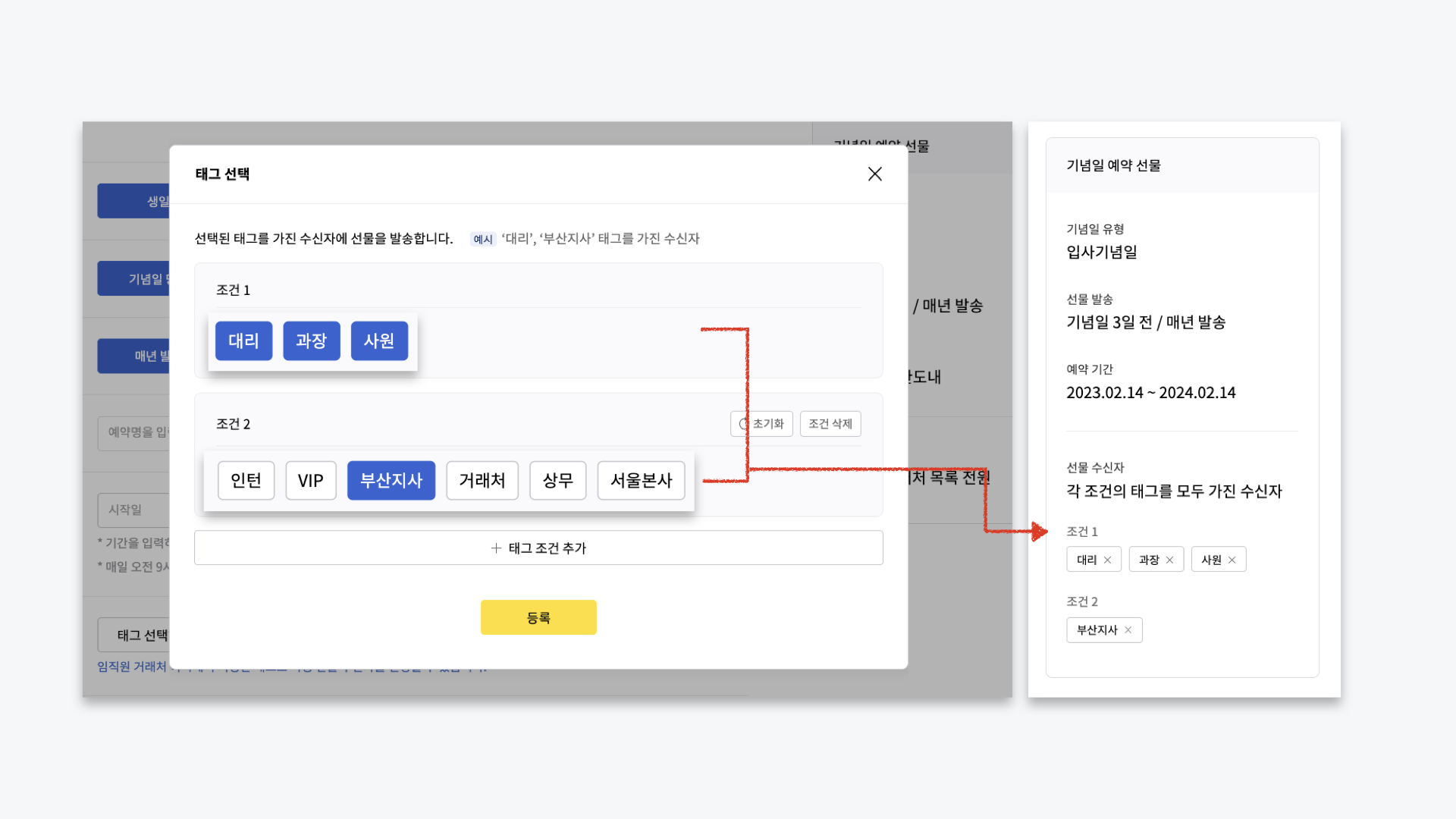This screenshot has width=1456, height=819.
Task: Select the 거래처 tag
Action: pyautogui.click(x=482, y=480)
